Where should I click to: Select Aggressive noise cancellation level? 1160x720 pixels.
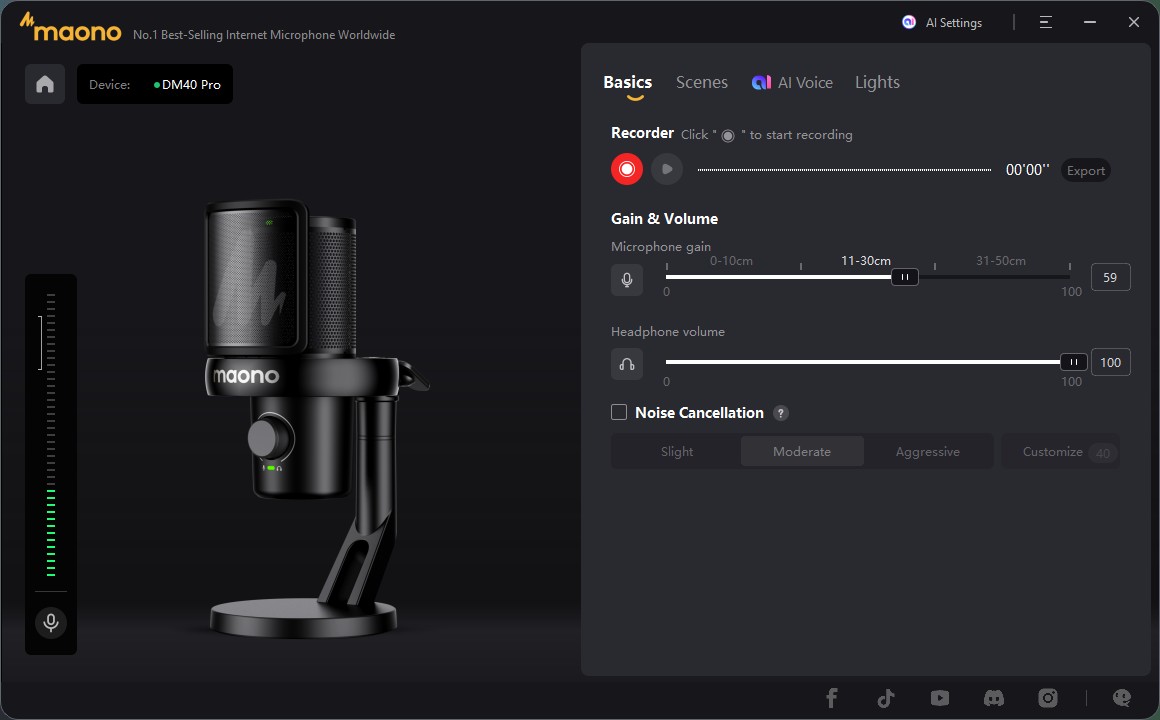pos(927,452)
